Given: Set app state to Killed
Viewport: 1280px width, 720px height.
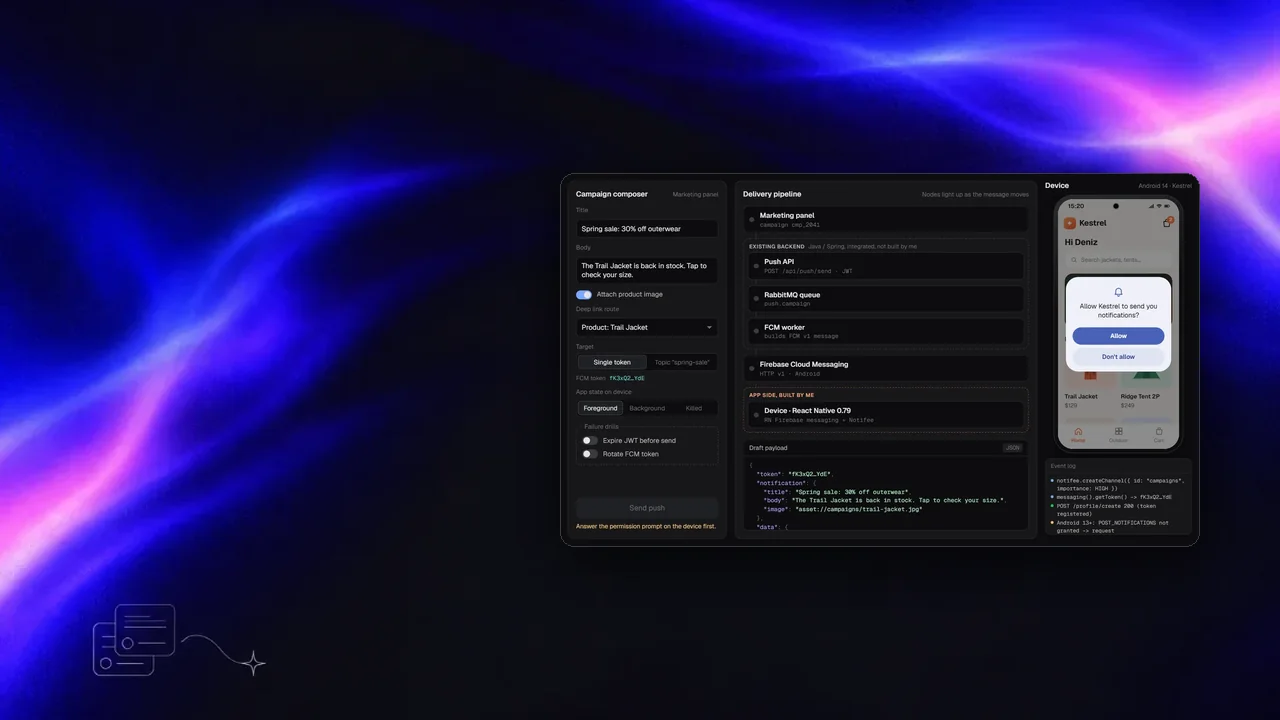Looking at the screenshot, I should pyautogui.click(x=694, y=408).
